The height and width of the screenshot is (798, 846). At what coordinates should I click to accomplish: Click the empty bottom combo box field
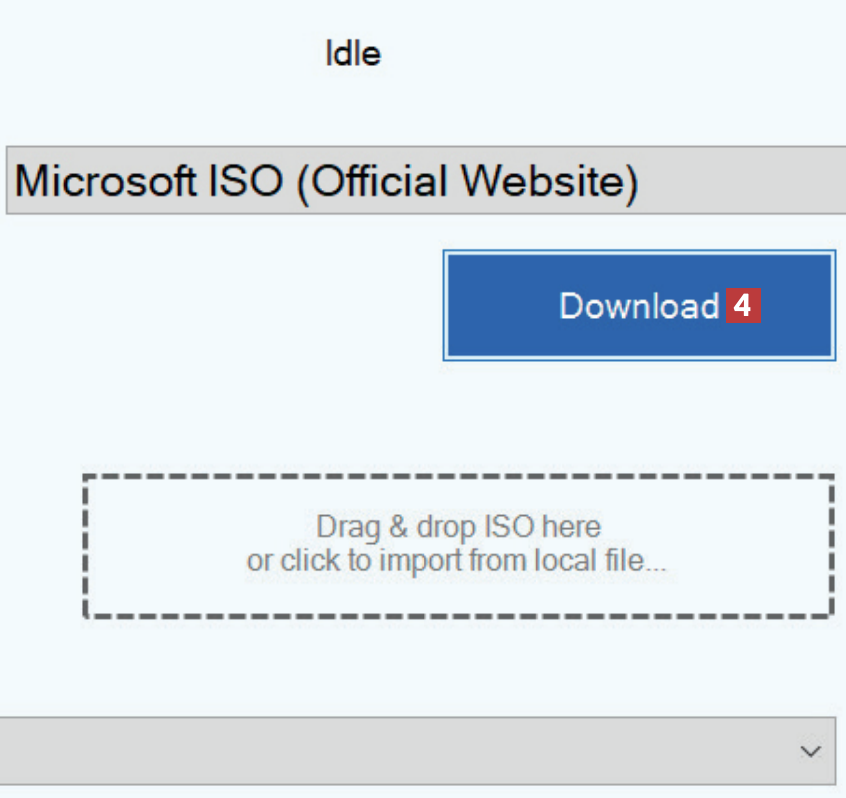400,751
